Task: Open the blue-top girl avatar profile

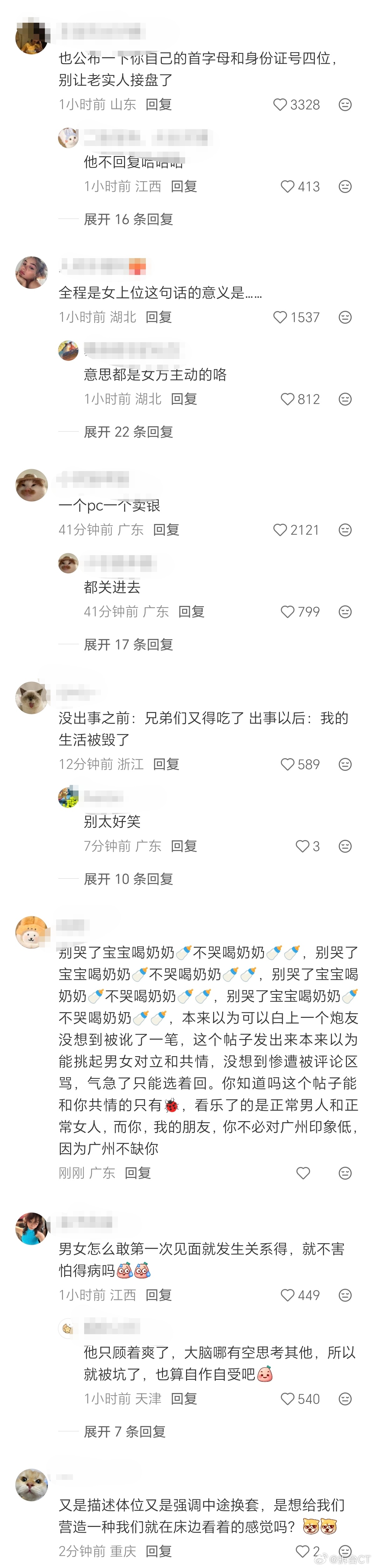Action: 32,1228
